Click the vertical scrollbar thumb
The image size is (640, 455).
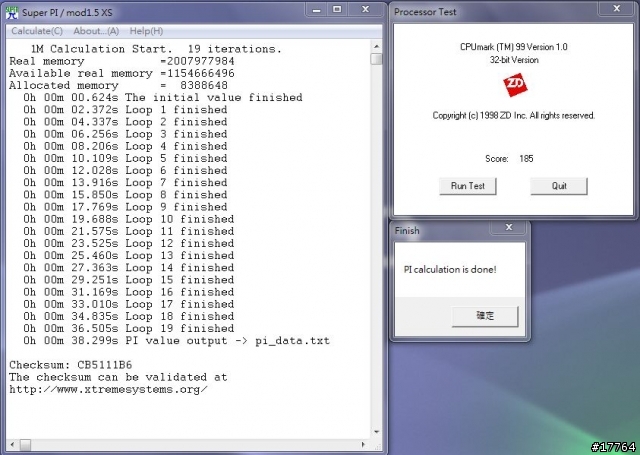[x=376, y=59]
